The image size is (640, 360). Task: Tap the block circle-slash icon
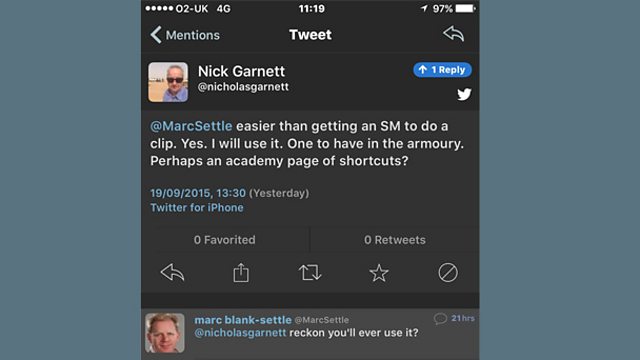tap(448, 273)
